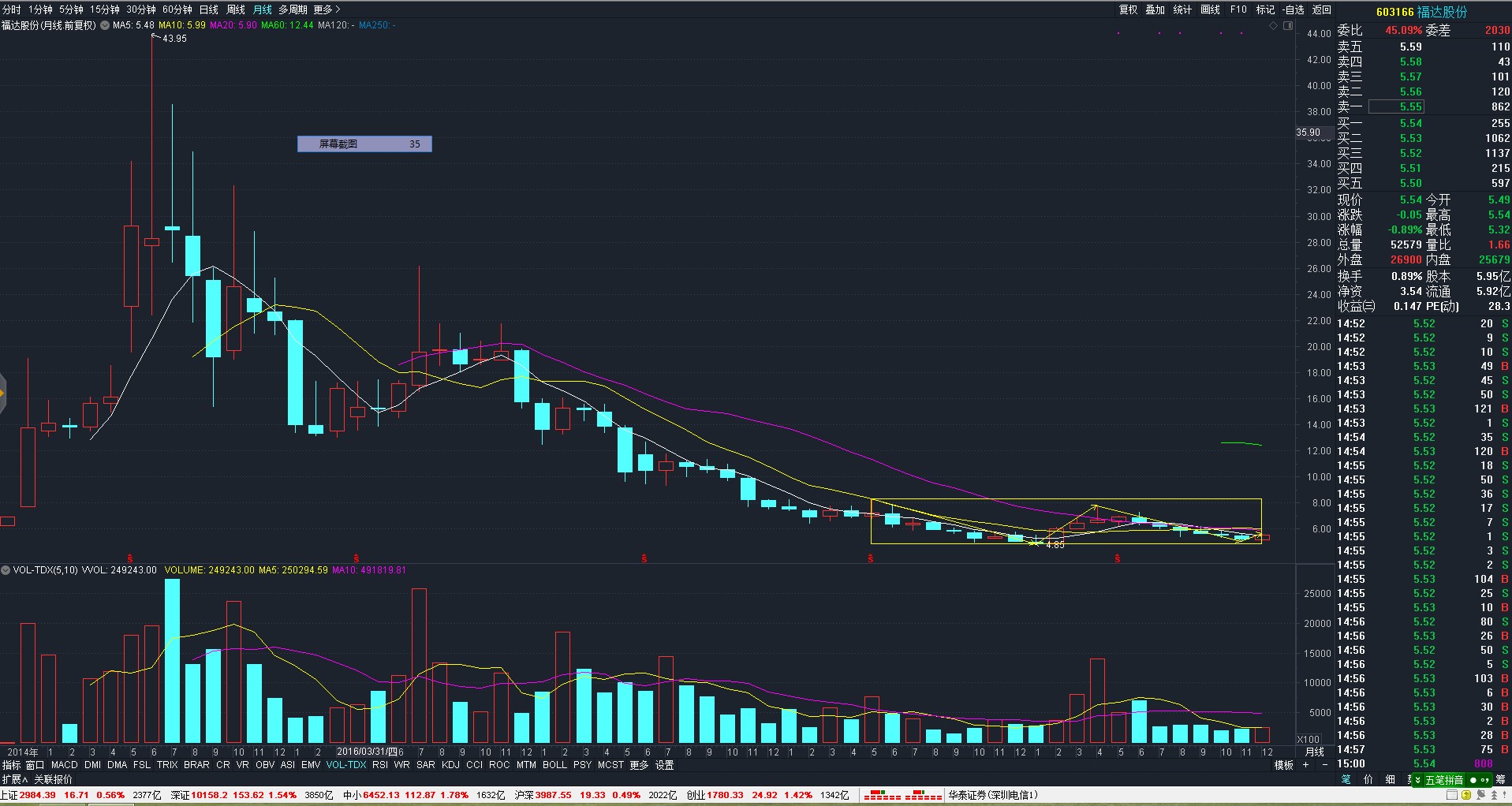Click the stock title 603166 福达股份
Viewport: 1512px width, 806px height.
coord(1422,12)
